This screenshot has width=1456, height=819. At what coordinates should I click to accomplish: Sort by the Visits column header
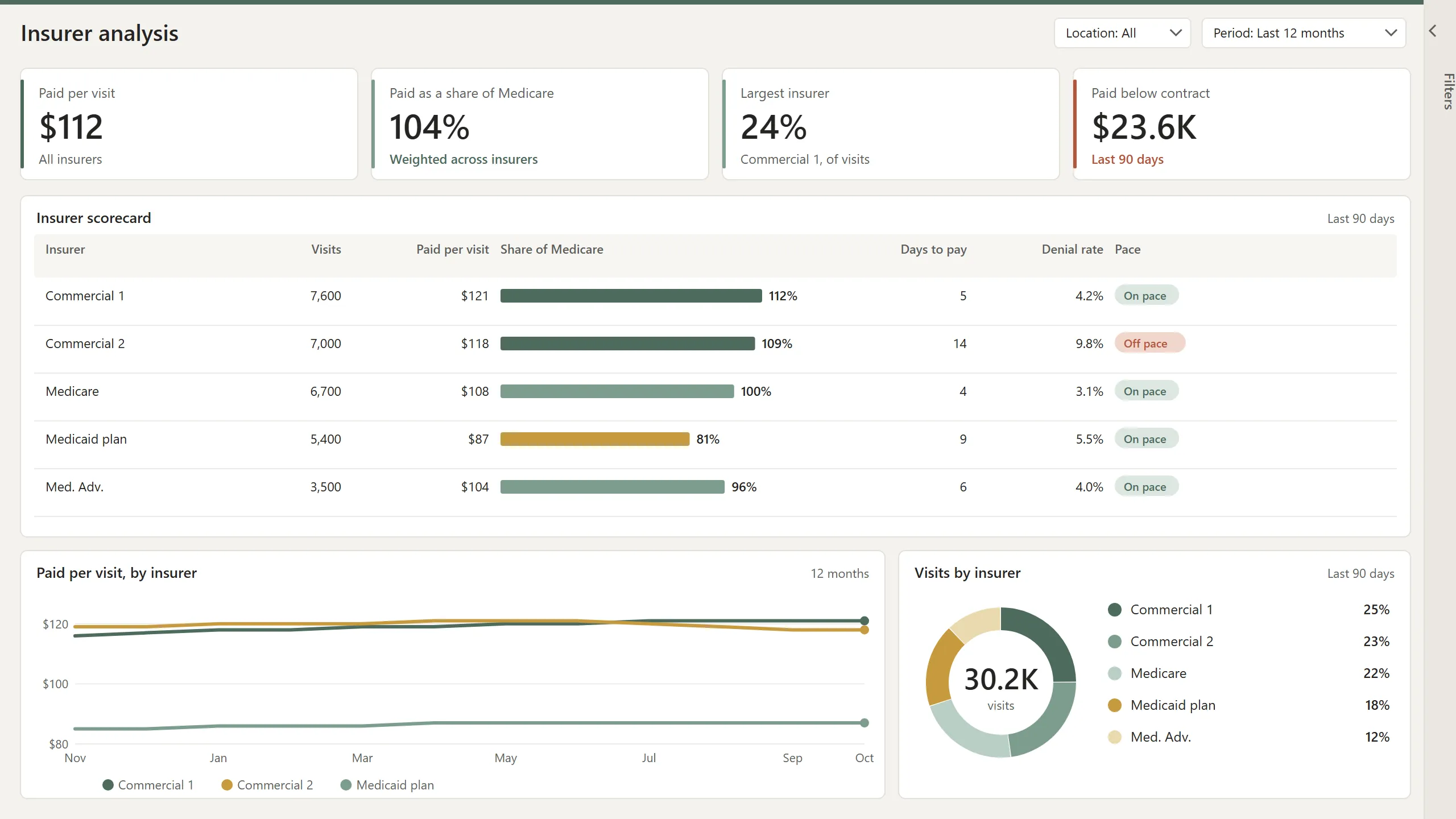(x=326, y=249)
